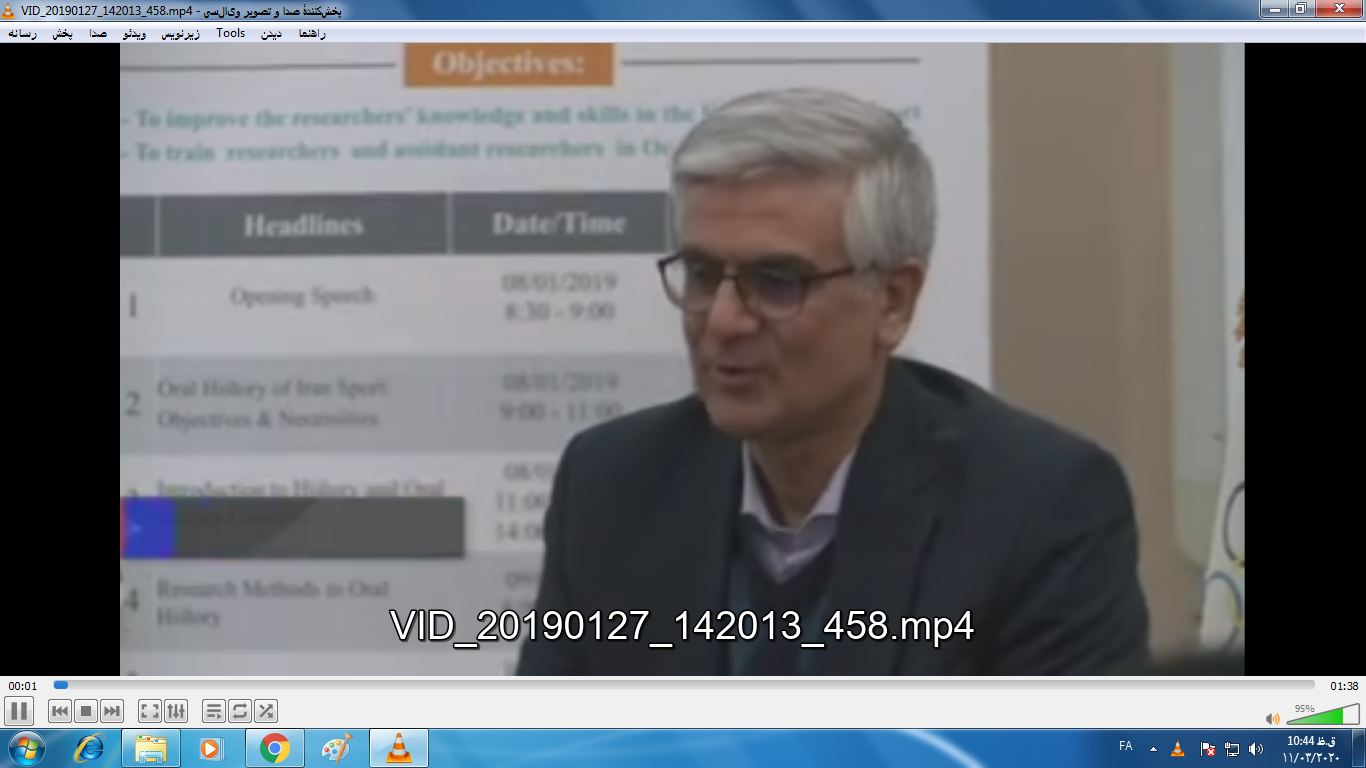Open Google Chrome from the taskbar
Viewport: 1366px width, 768px height.
[x=274, y=748]
